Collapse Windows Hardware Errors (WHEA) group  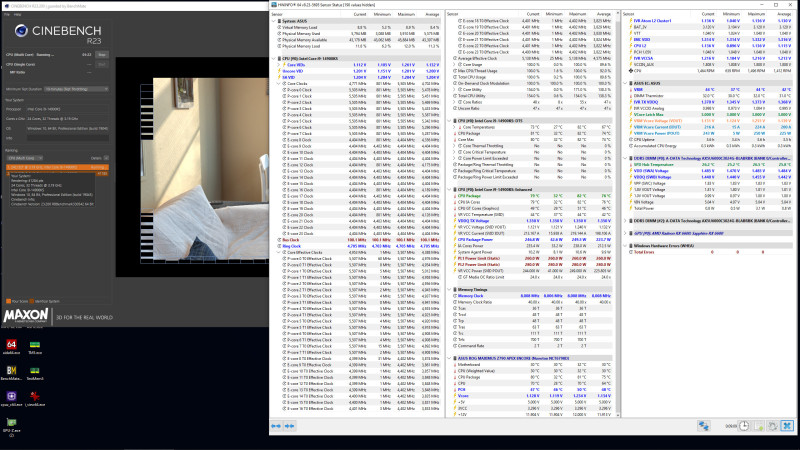tap(626, 246)
